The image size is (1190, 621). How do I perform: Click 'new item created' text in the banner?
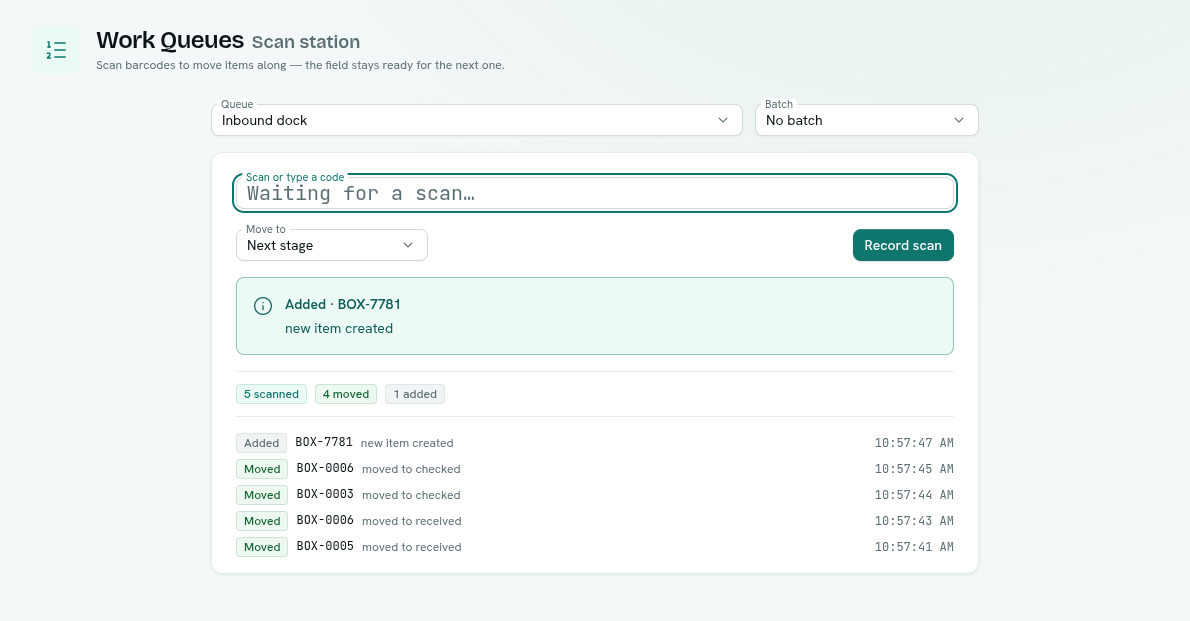(339, 329)
